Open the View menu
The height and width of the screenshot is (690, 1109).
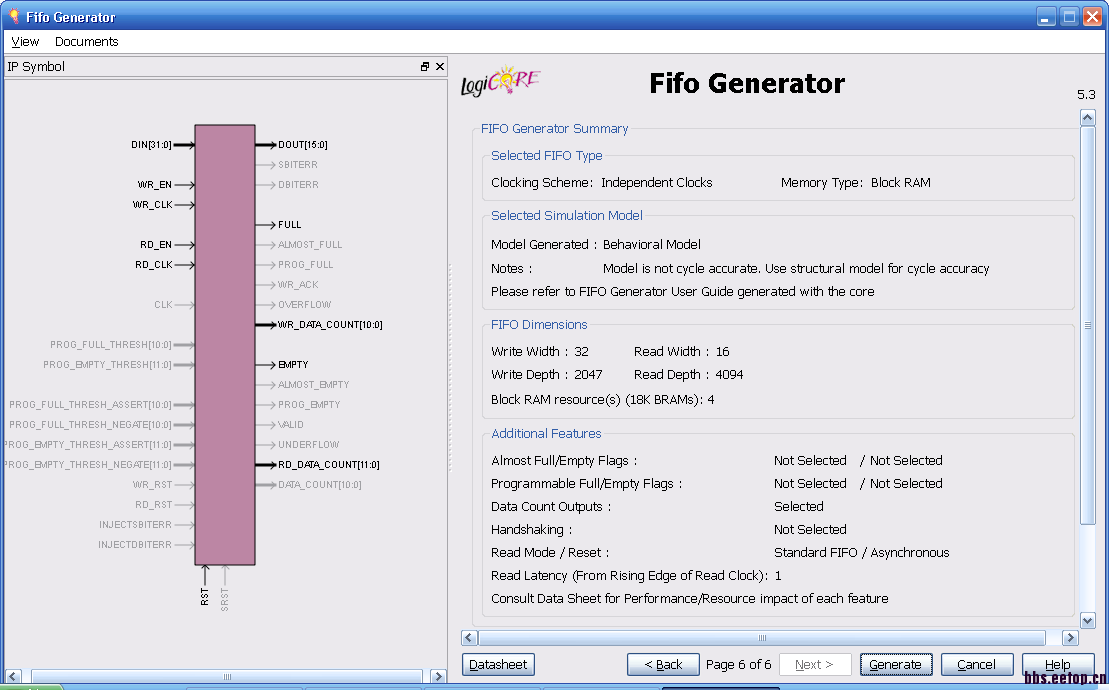pos(25,42)
